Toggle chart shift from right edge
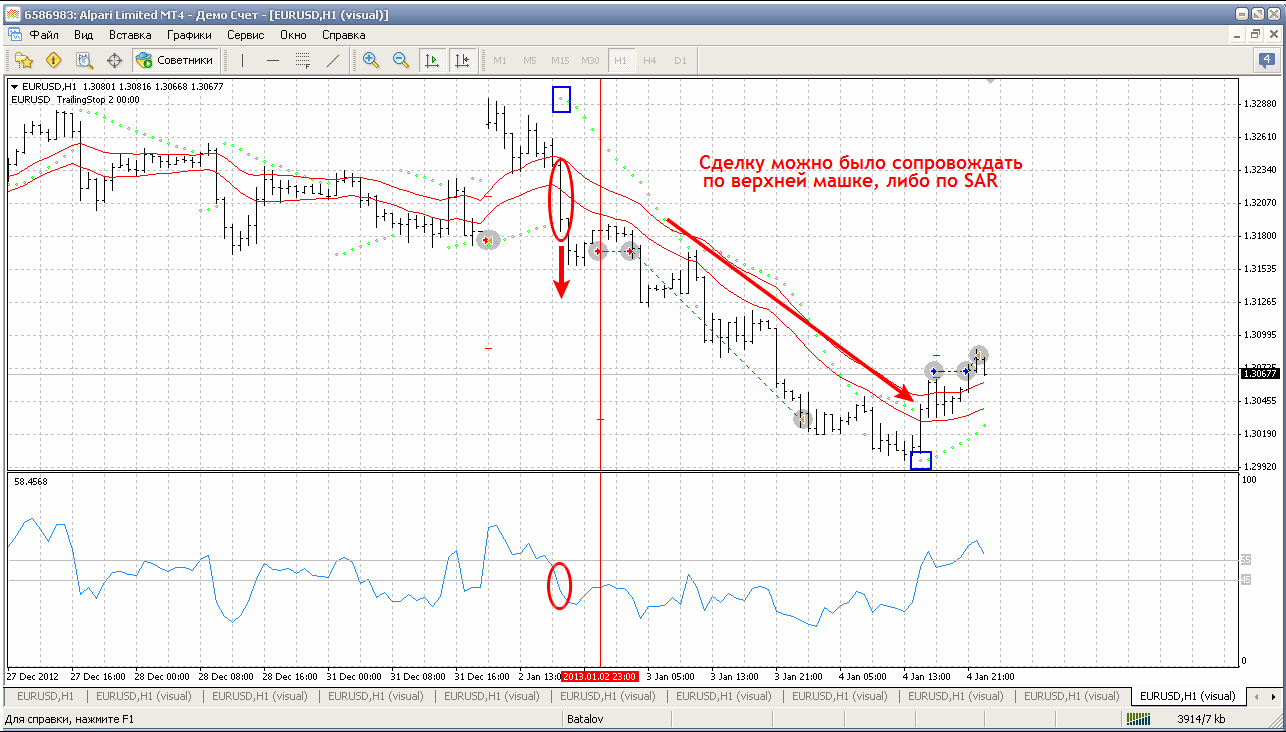The width and height of the screenshot is (1286, 732). [462, 60]
